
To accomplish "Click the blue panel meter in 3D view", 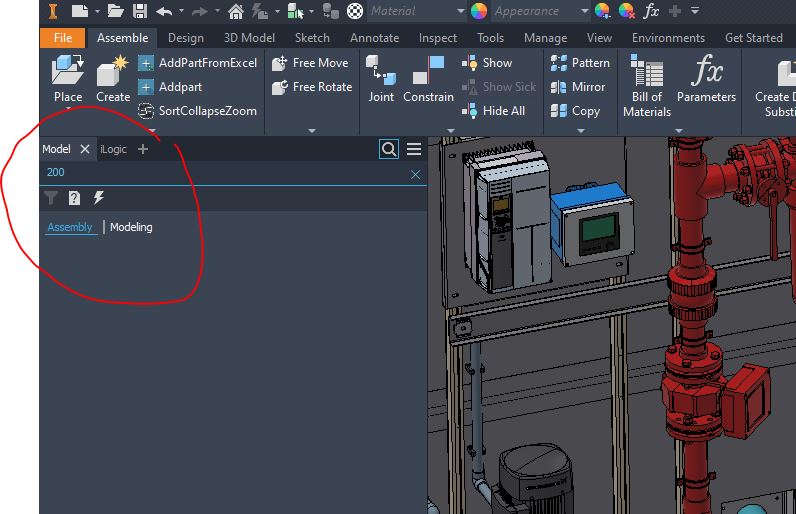I will (594, 226).
